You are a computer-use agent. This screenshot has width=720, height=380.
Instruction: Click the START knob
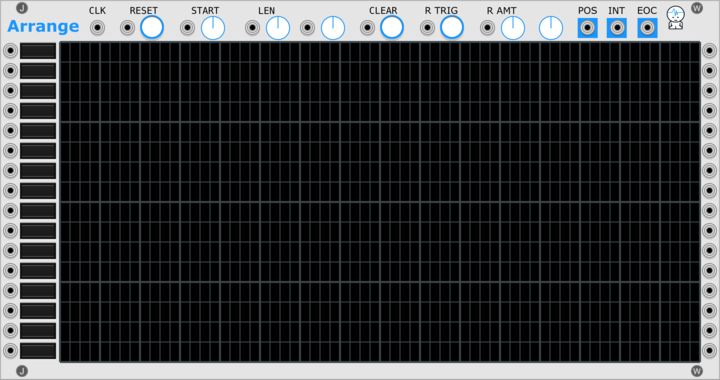(x=213, y=28)
